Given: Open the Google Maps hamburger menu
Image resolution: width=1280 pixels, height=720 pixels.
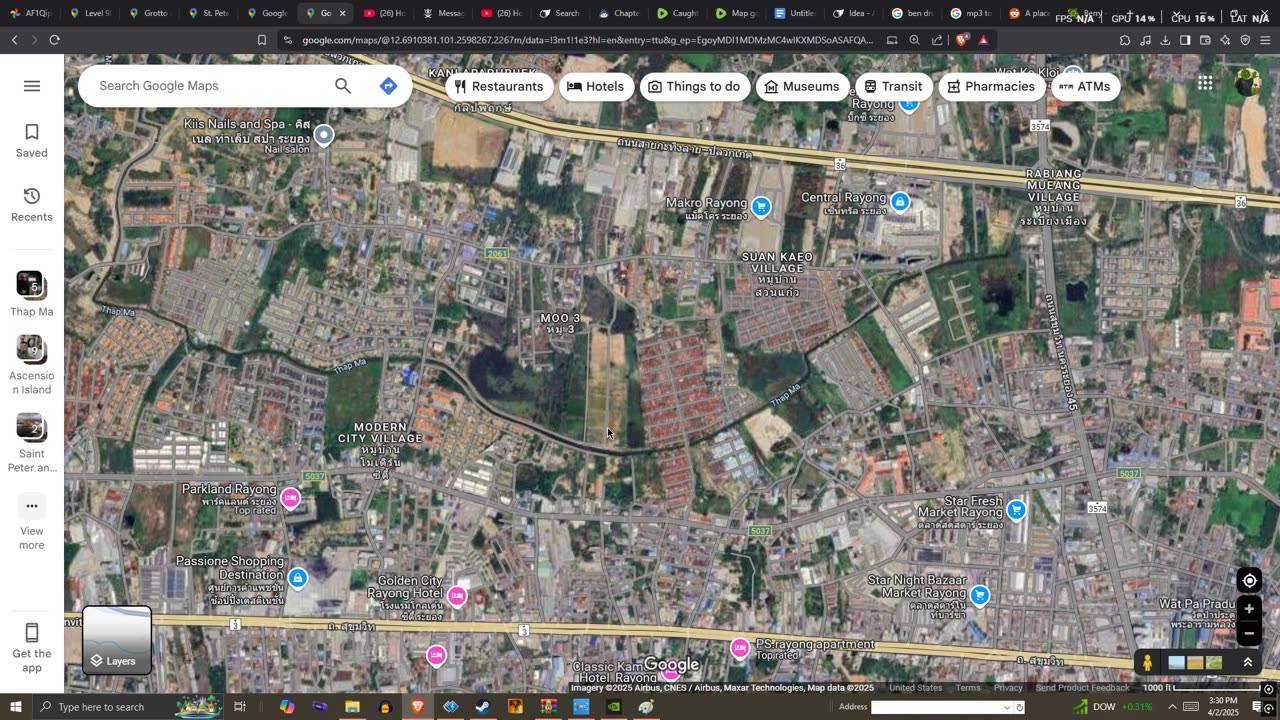Looking at the screenshot, I should (32, 86).
